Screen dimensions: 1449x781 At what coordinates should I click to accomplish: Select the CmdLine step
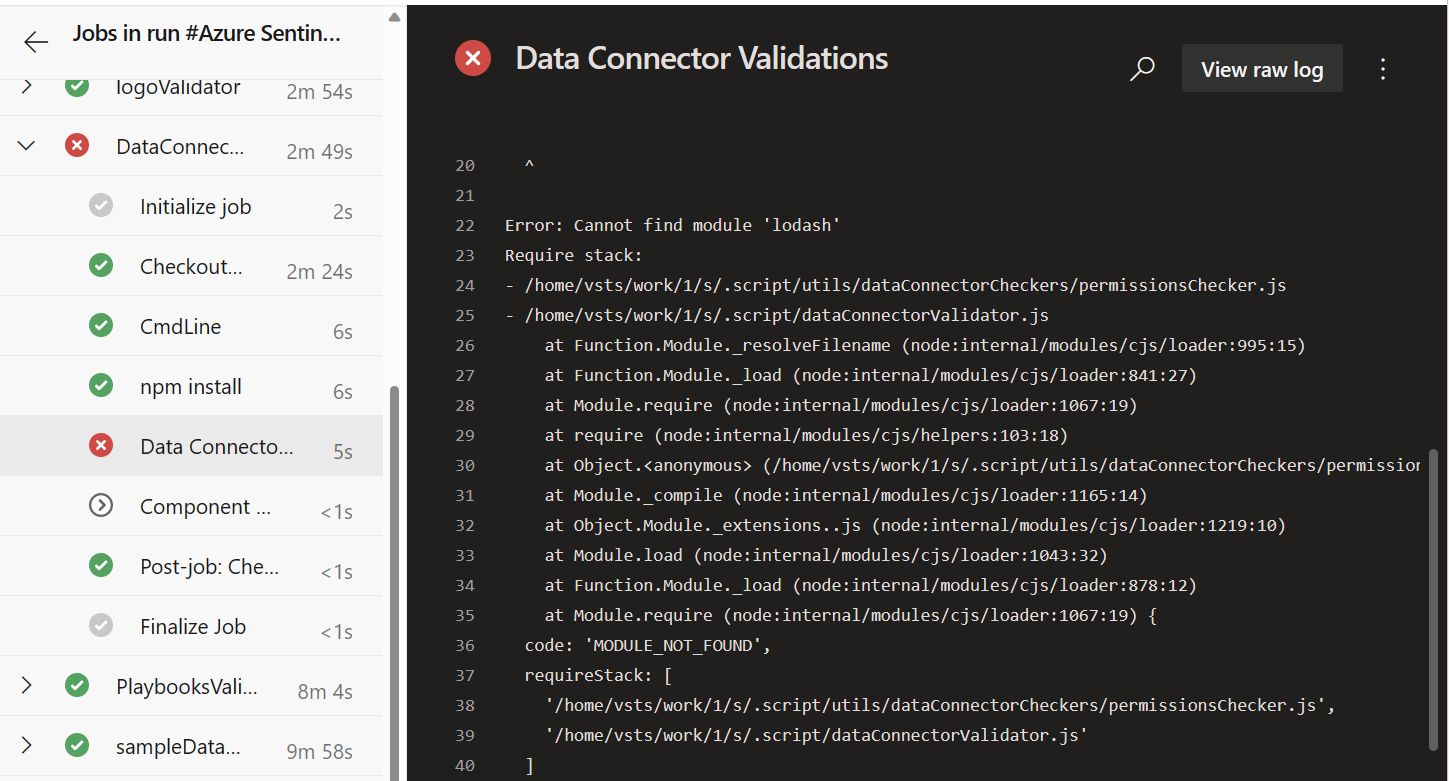point(181,326)
